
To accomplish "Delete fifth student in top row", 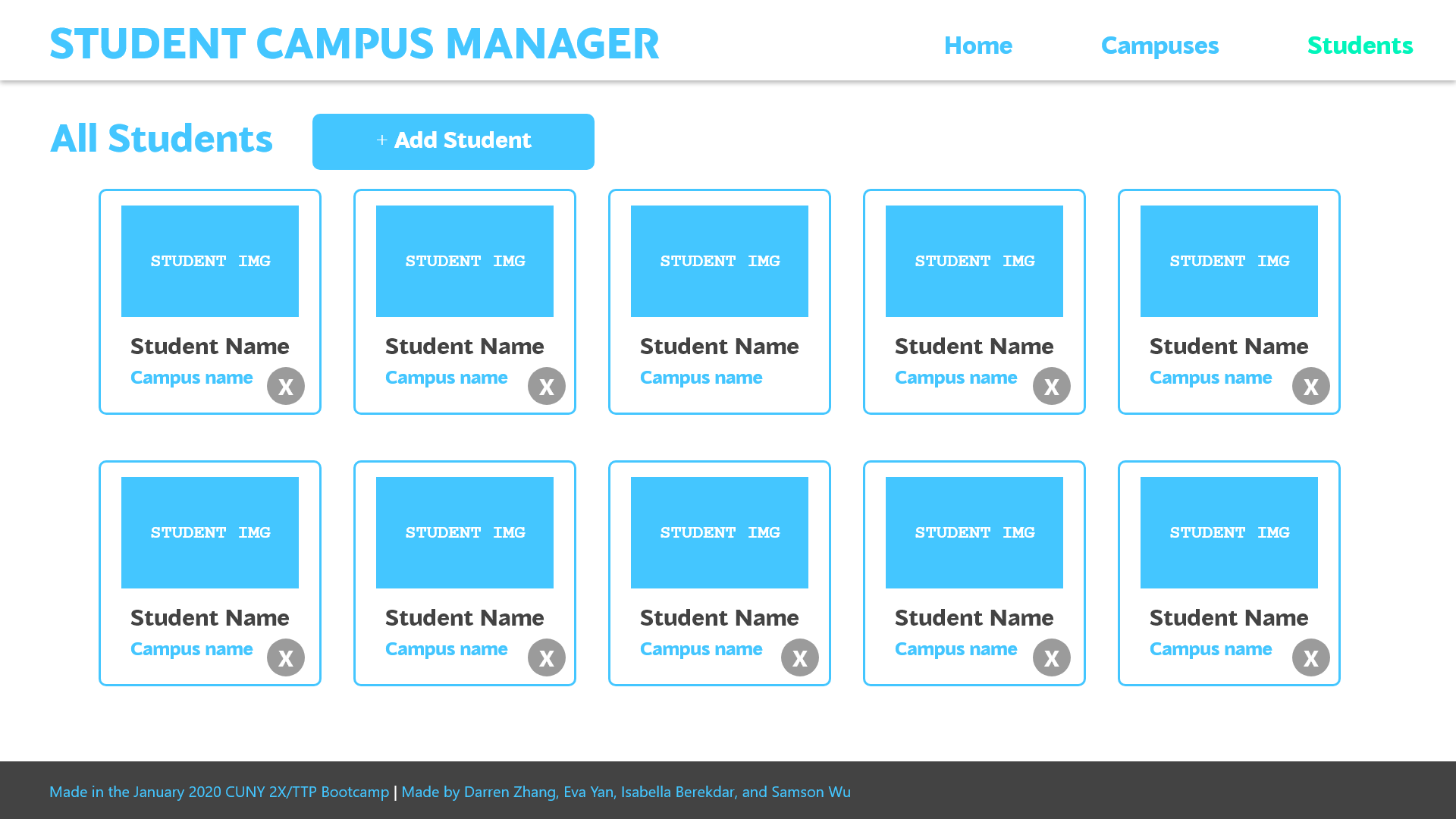I will 1311,386.
